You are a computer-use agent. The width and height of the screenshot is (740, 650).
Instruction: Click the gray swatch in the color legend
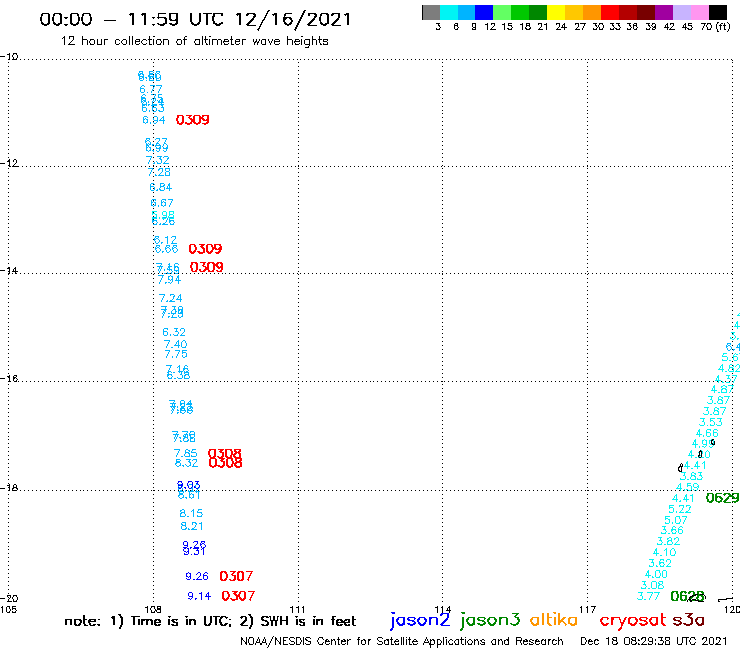click(431, 12)
